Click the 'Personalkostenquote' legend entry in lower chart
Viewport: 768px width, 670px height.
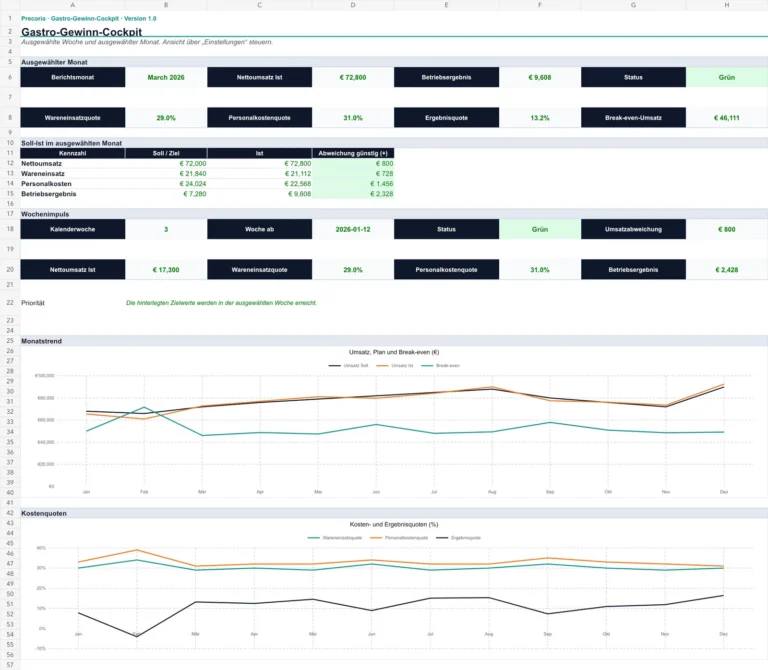[399, 538]
